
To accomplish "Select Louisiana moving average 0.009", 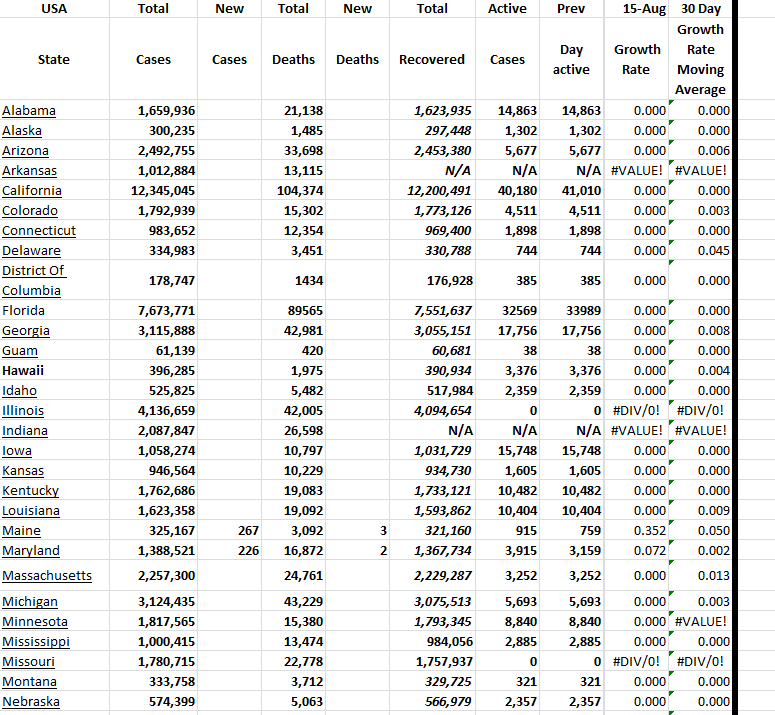I will coord(700,511).
